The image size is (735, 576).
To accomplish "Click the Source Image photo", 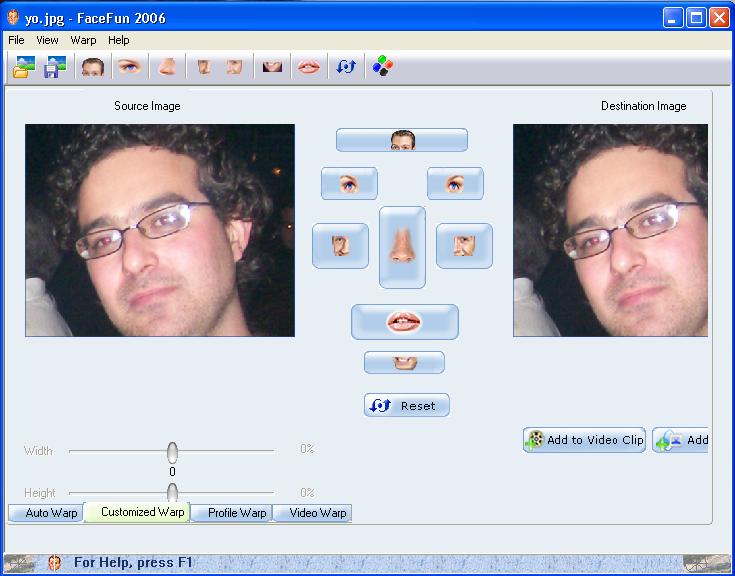I will click(160, 230).
